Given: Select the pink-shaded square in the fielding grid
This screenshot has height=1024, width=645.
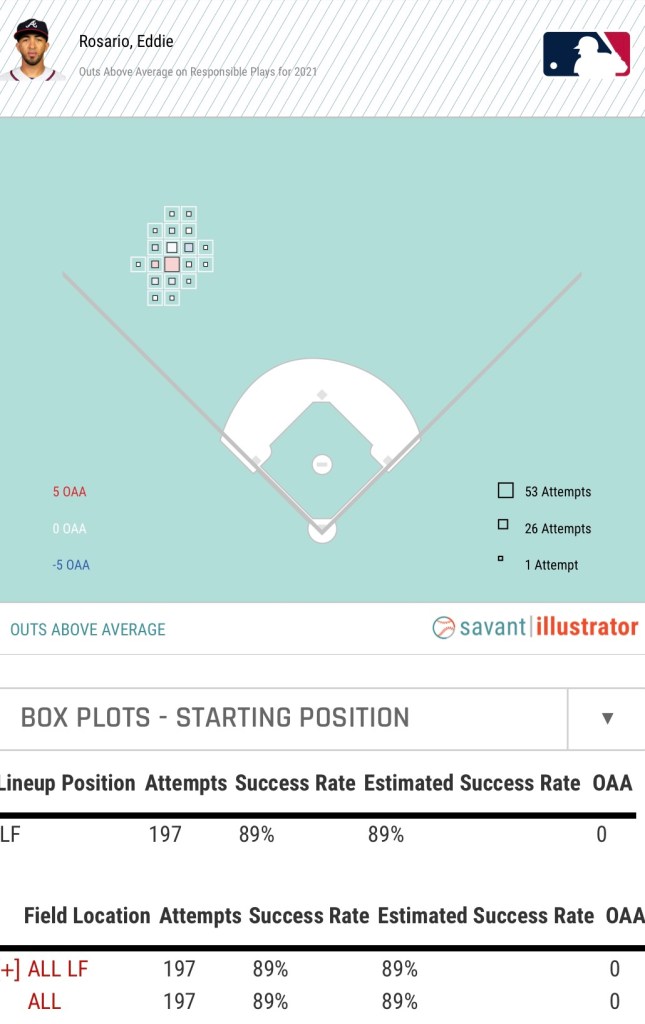Looking at the screenshot, I should (x=172, y=264).
